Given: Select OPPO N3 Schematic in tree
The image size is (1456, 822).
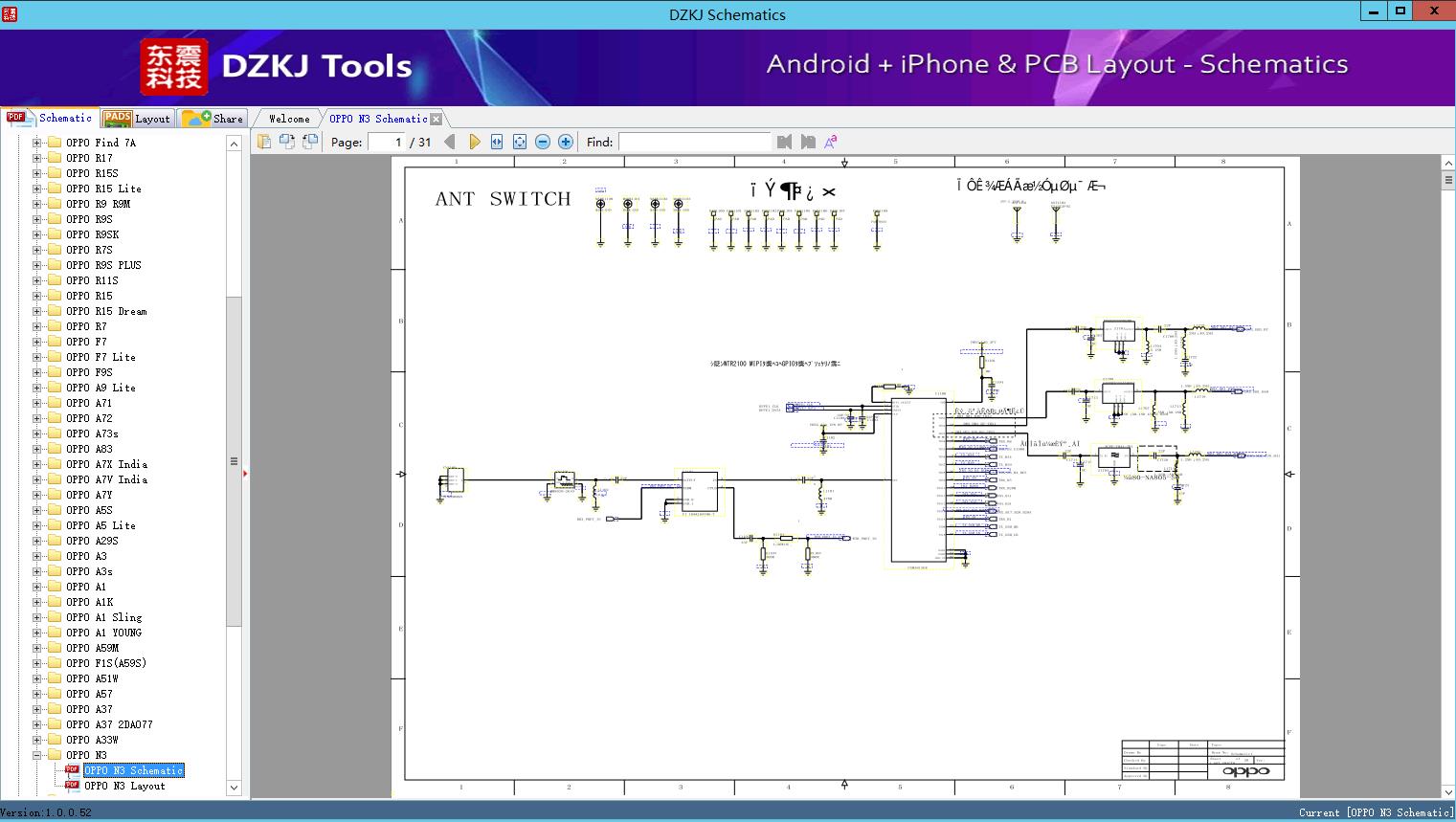Looking at the screenshot, I should tap(133, 770).
